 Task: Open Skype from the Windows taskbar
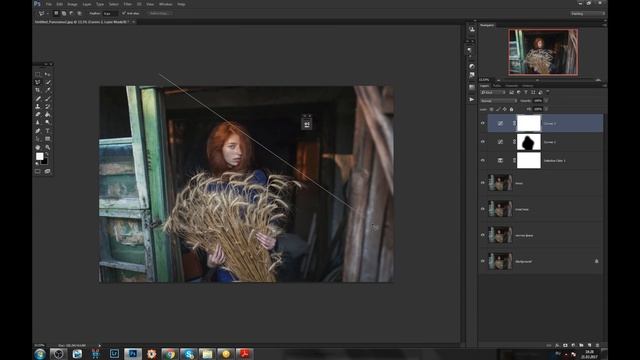tap(188, 354)
